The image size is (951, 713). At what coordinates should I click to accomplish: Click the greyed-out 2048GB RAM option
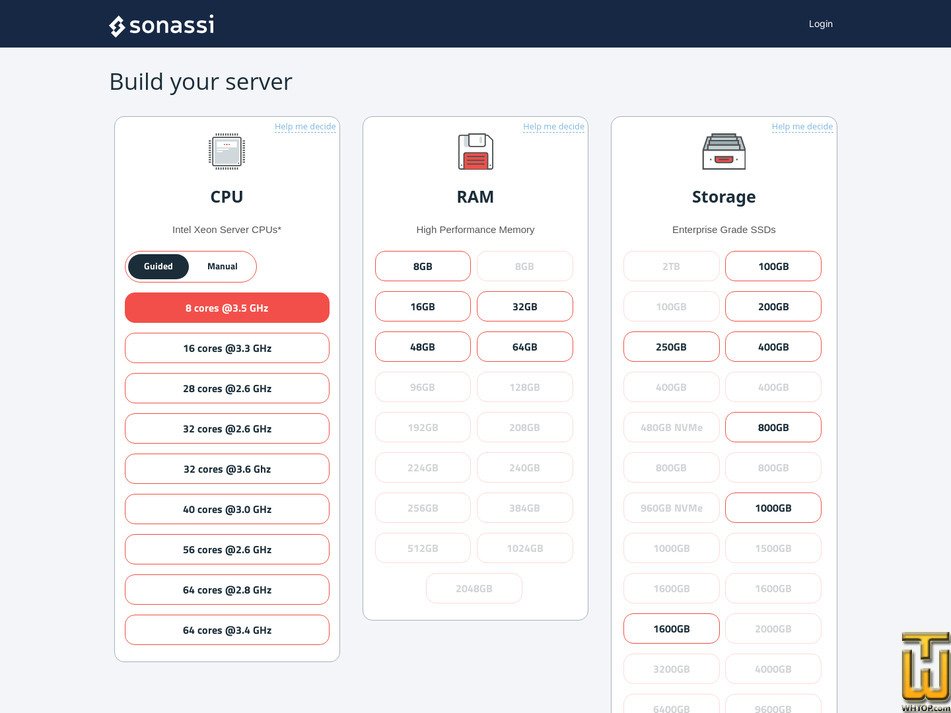coord(474,589)
